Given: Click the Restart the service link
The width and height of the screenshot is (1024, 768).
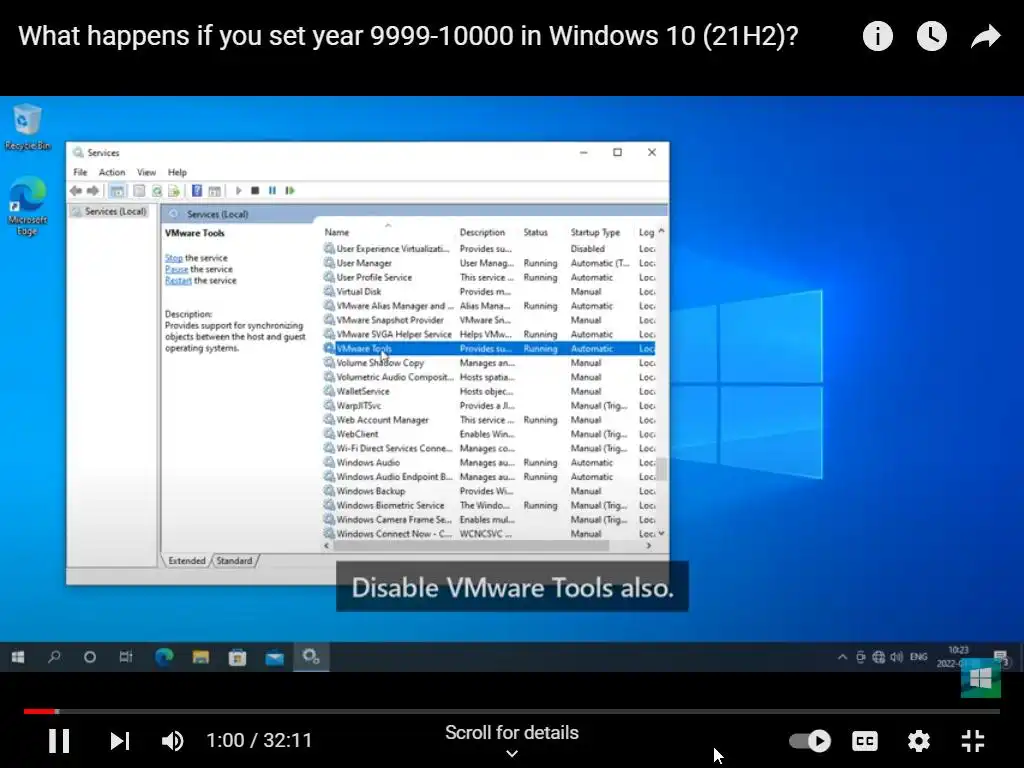Looking at the screenshot, I should [x=178, y=280].
